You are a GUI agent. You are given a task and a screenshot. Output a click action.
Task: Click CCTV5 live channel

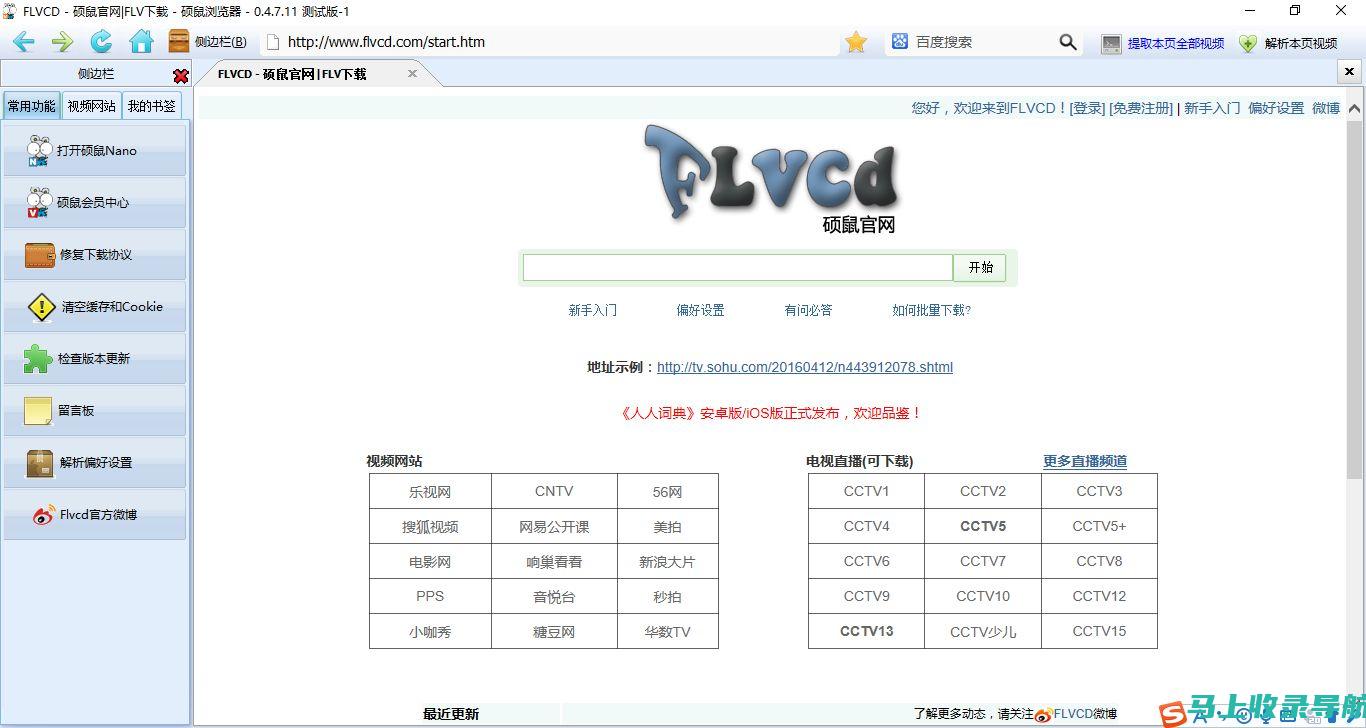(983, 526)
